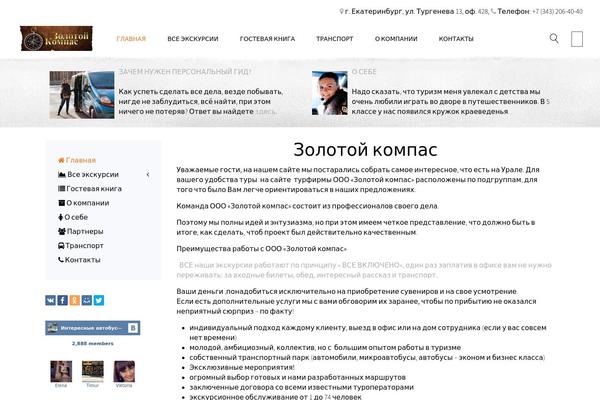Open the search magnifier icon
600x400 pixels.
554,38
